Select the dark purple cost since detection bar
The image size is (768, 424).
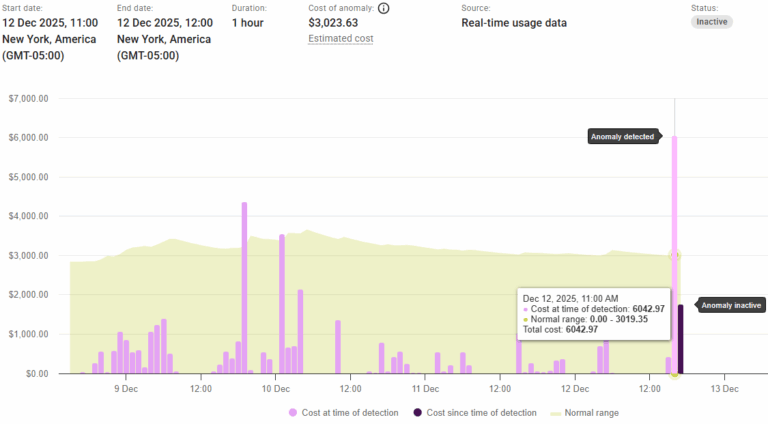(681, 340)
